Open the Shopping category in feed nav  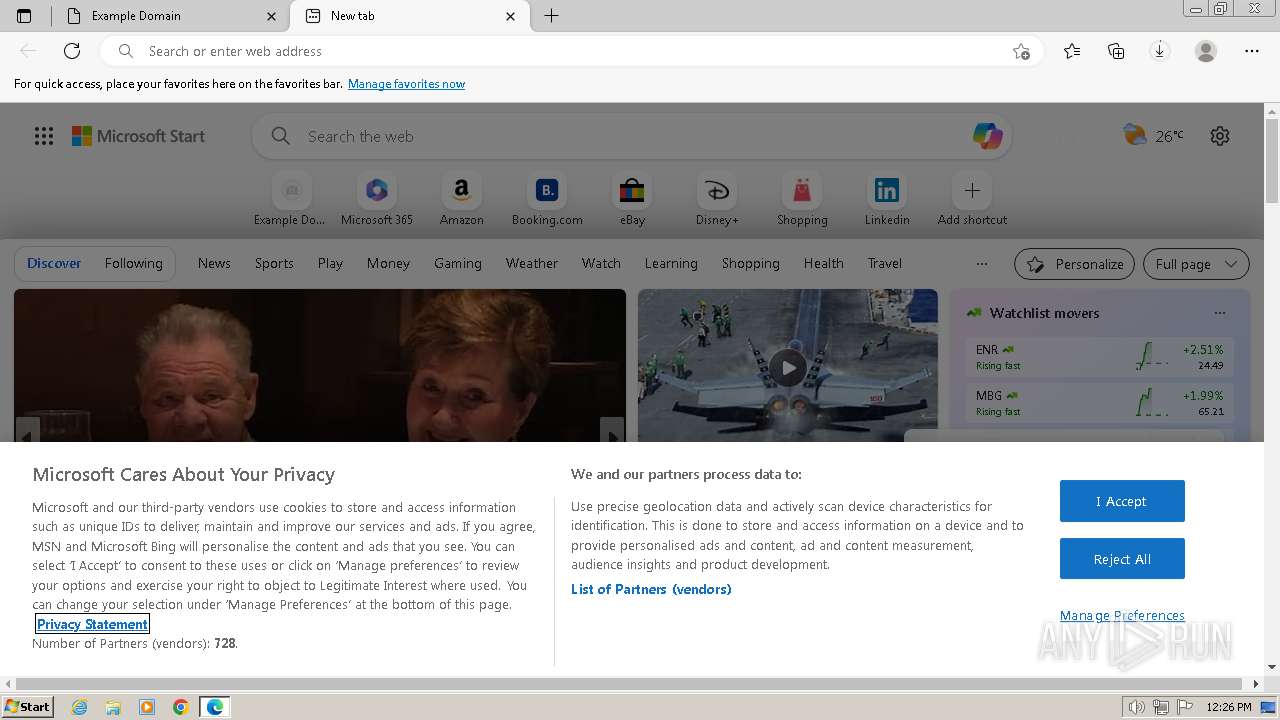pos(751,263)
